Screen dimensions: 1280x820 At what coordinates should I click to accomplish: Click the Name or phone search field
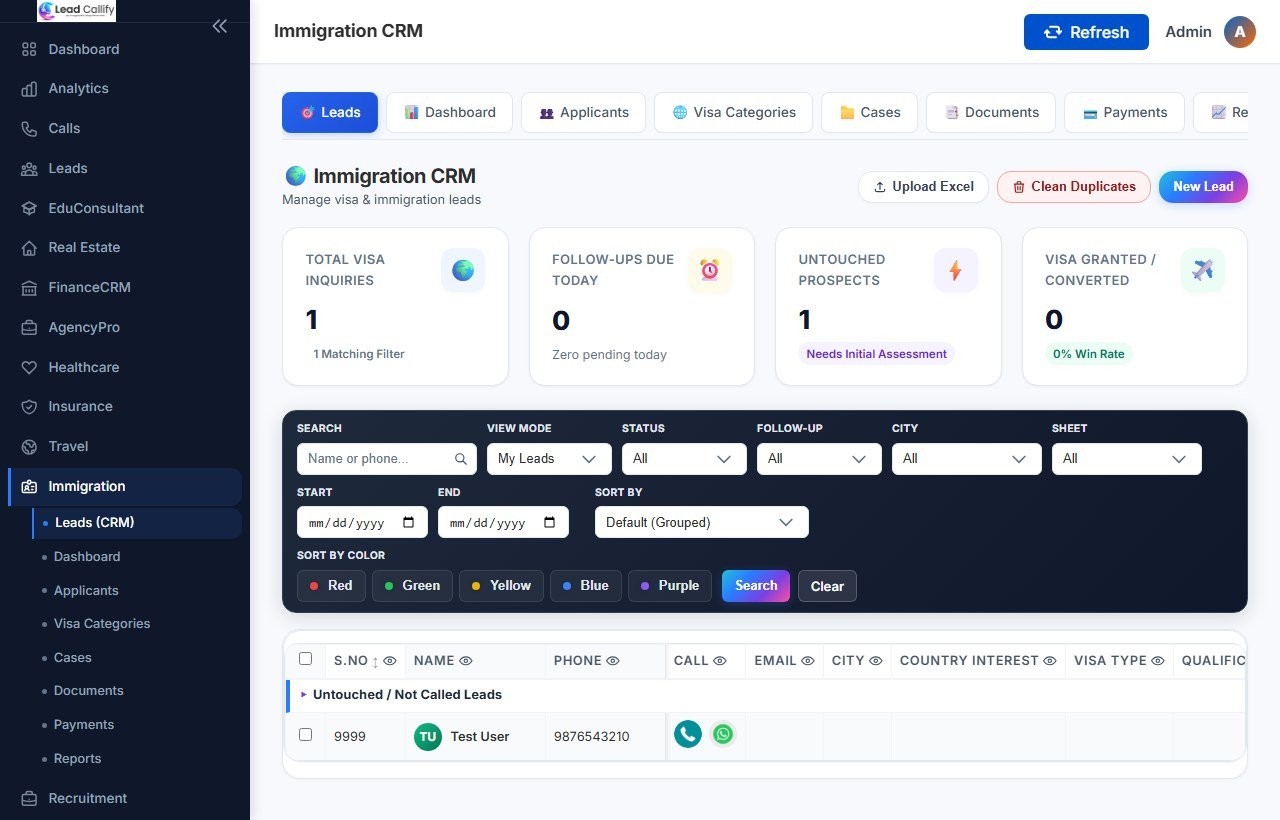386,459
